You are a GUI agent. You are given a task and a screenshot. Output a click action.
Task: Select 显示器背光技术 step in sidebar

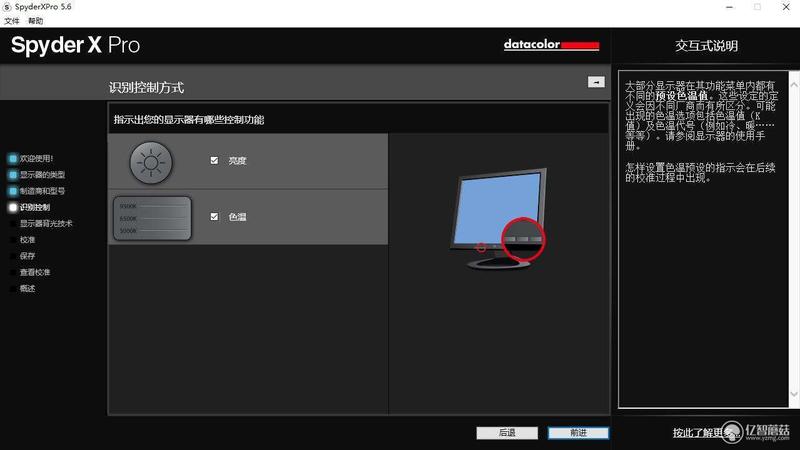46,223
